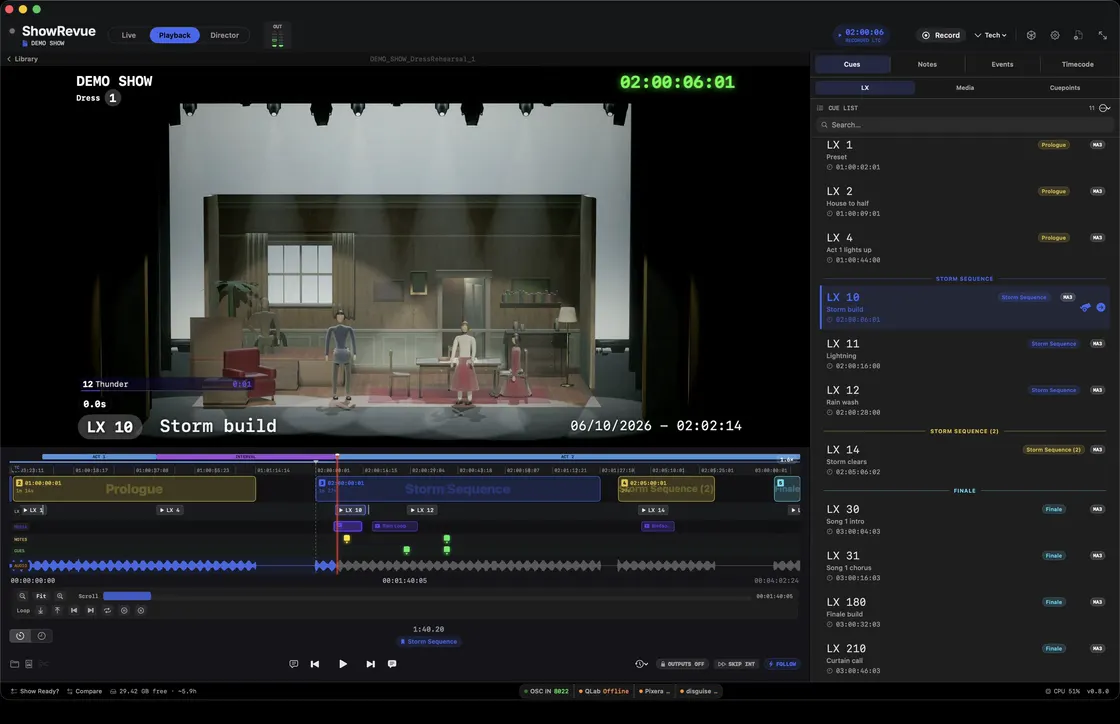Open cue list options dropdown
1120x724 pixels.
pos(1104,109)
